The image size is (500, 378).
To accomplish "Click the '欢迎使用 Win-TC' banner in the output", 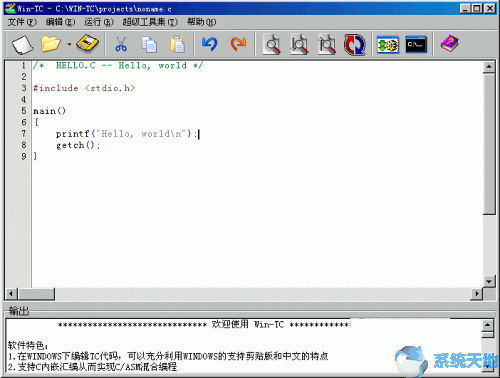I will pos(248,324).
